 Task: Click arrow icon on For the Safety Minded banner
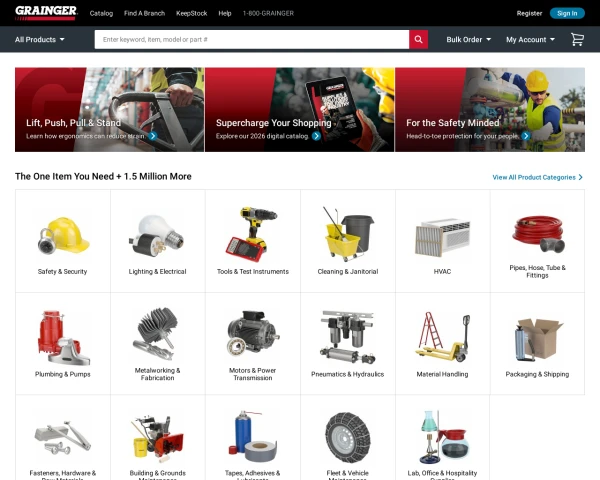[x=526, y=136]
